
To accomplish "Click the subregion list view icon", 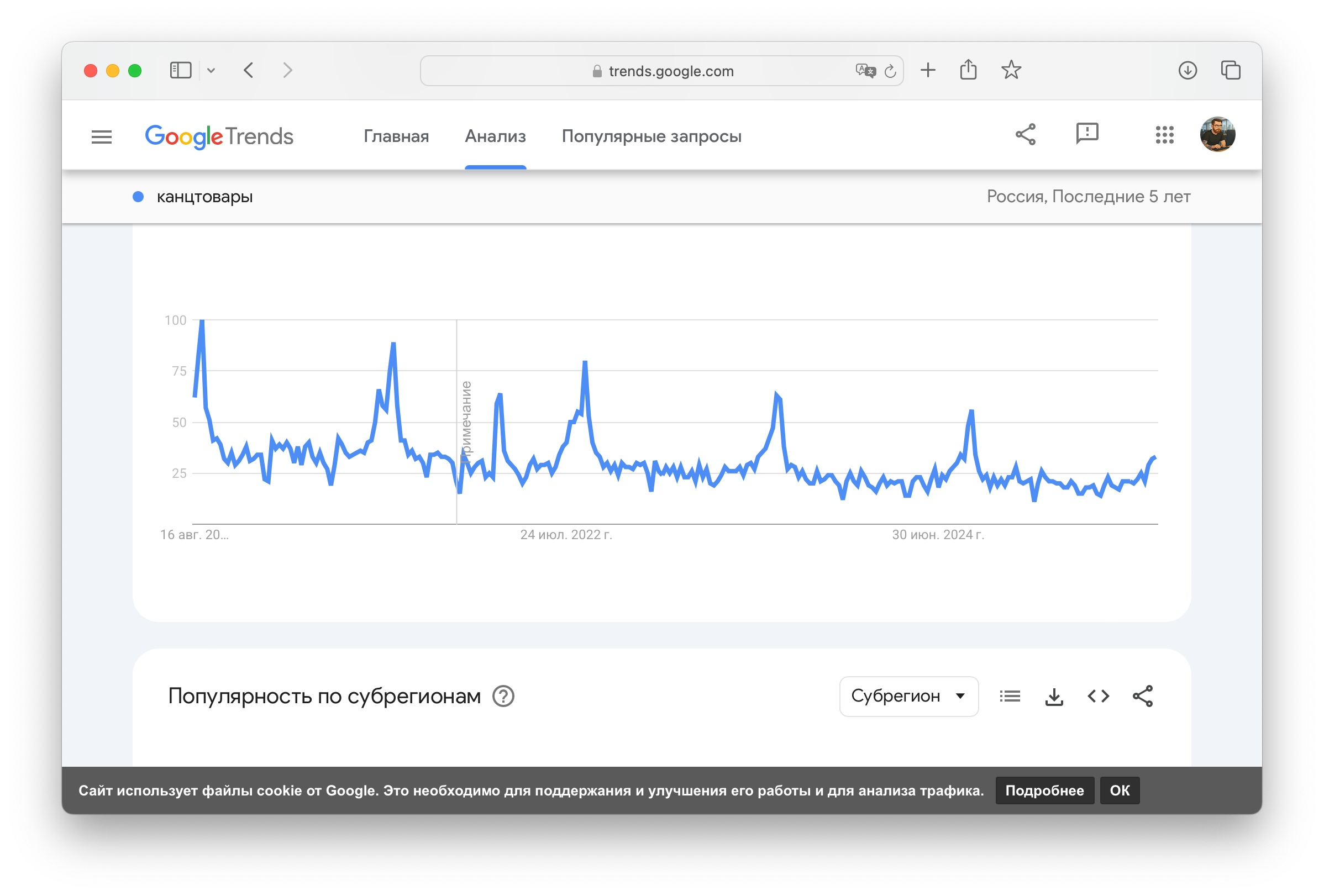I will point(1010,696).
